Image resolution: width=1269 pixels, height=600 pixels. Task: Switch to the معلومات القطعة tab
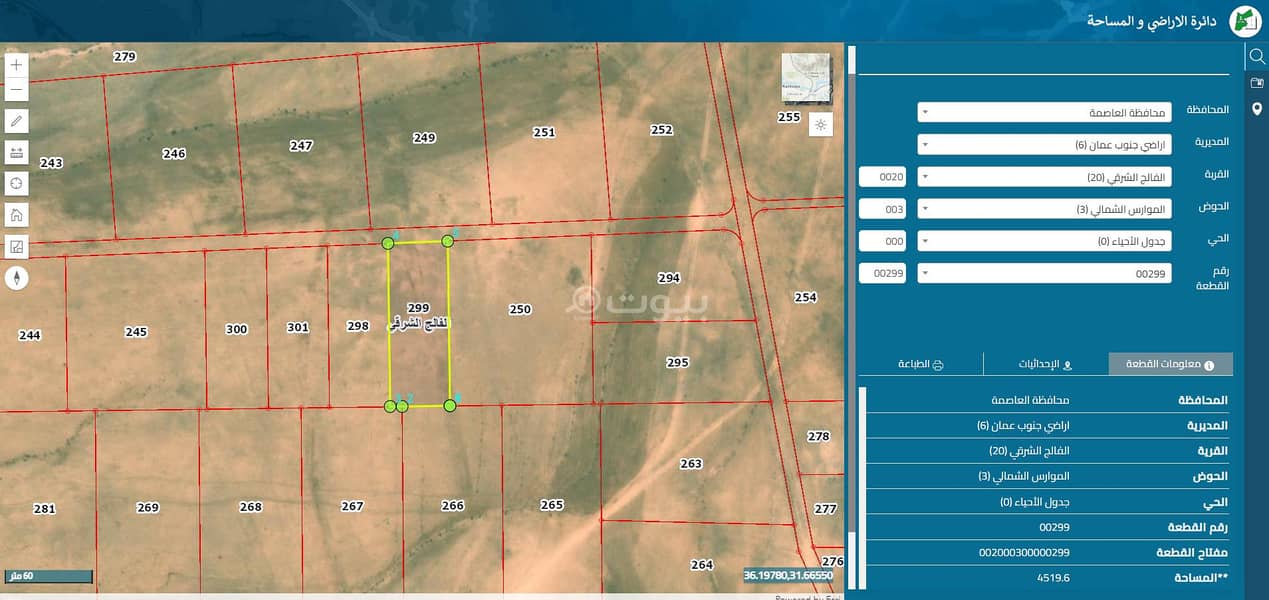pyautogui.click(x=1170, y=365)
